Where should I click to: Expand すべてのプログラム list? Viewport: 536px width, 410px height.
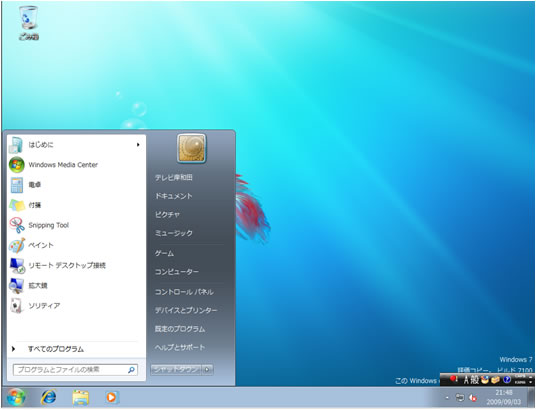pyautogui.click(x=56, y=349)
